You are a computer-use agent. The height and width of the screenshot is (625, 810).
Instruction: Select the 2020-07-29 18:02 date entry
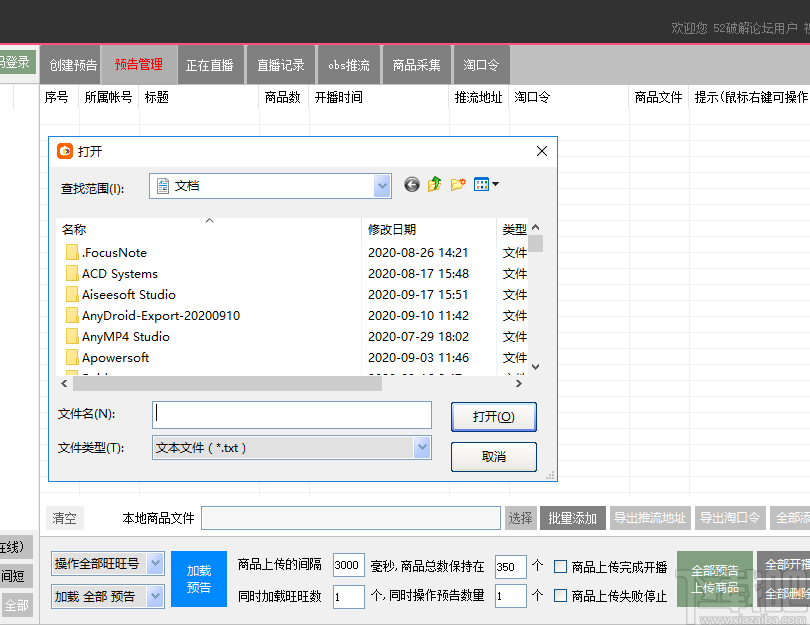tap(418, 337)
